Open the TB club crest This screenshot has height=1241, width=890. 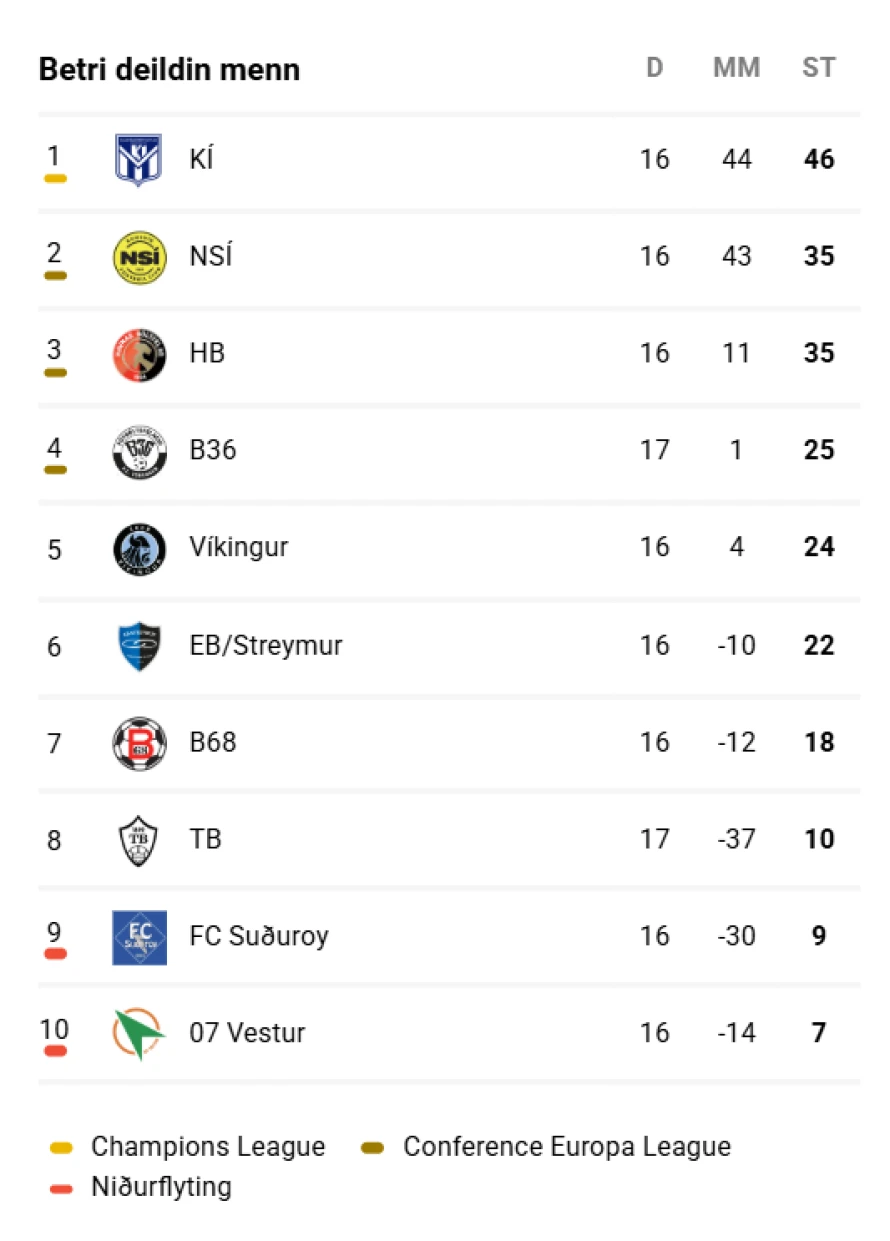click(139, 840)
